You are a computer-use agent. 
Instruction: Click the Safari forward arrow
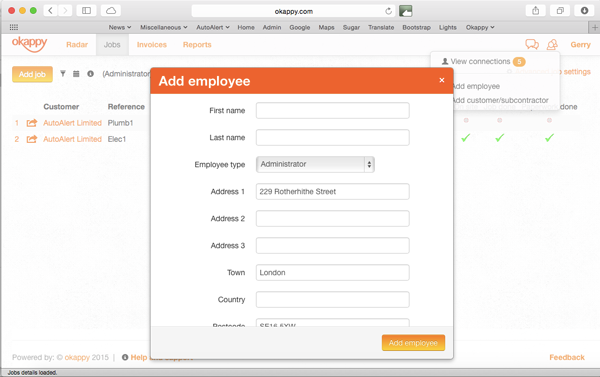pos(65,10)
